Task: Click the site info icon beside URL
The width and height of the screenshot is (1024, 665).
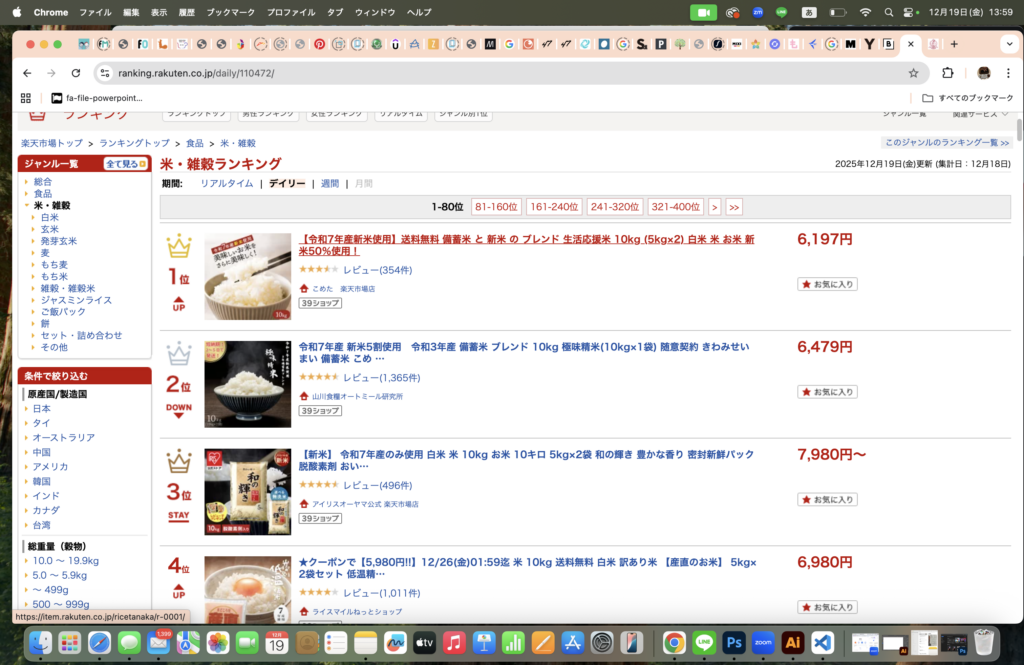Action: [105, 73]
